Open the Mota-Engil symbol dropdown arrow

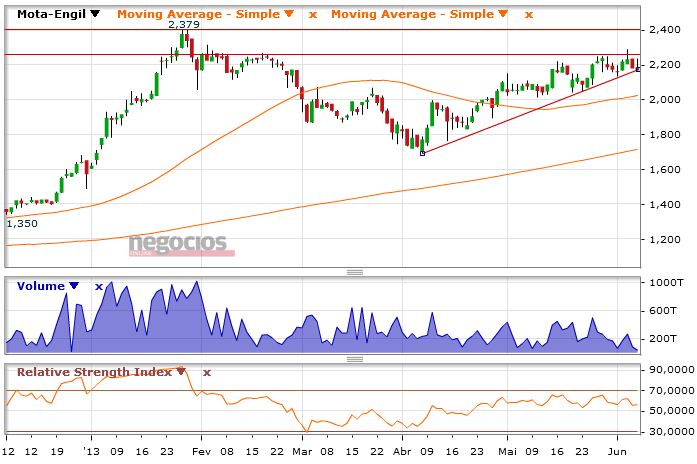pos(95,14)
